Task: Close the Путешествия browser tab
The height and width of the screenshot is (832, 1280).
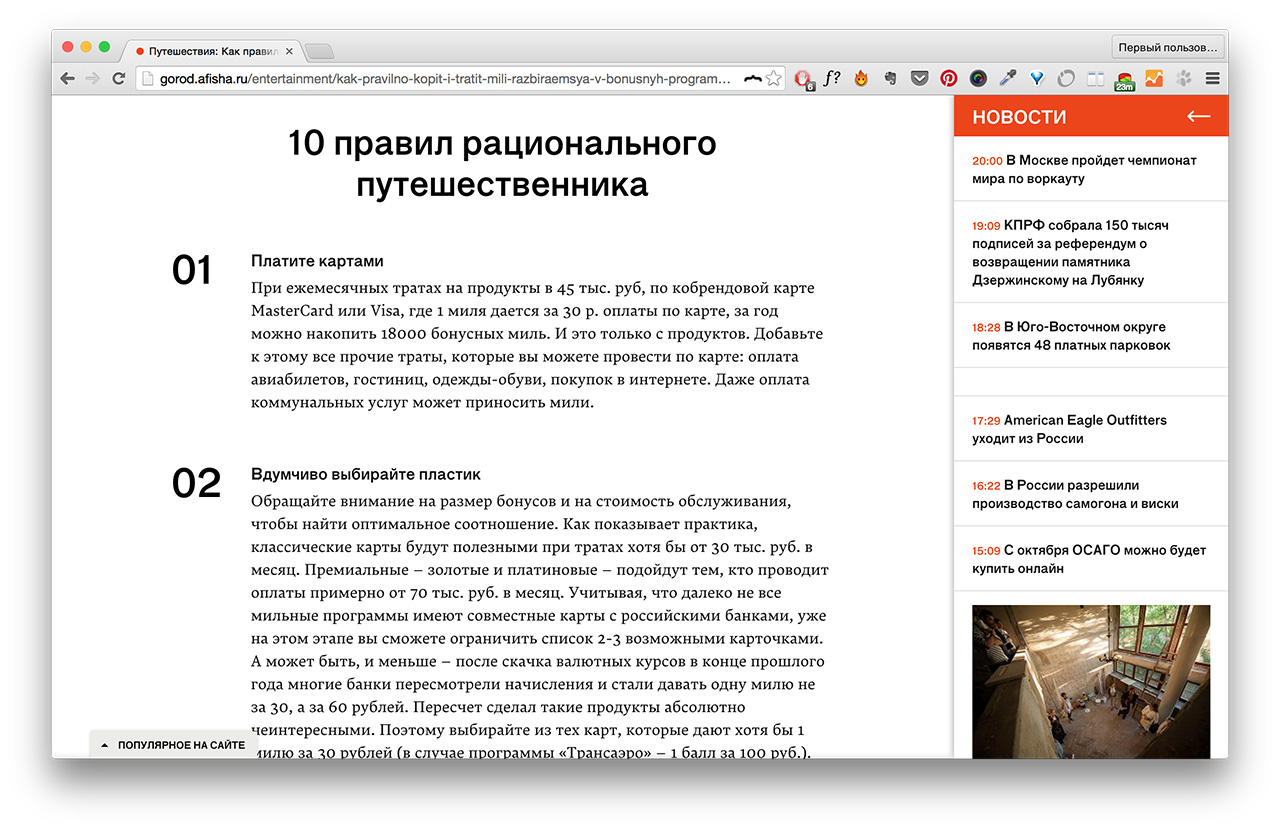Action: pyautogui.click(x=289, y=50)
